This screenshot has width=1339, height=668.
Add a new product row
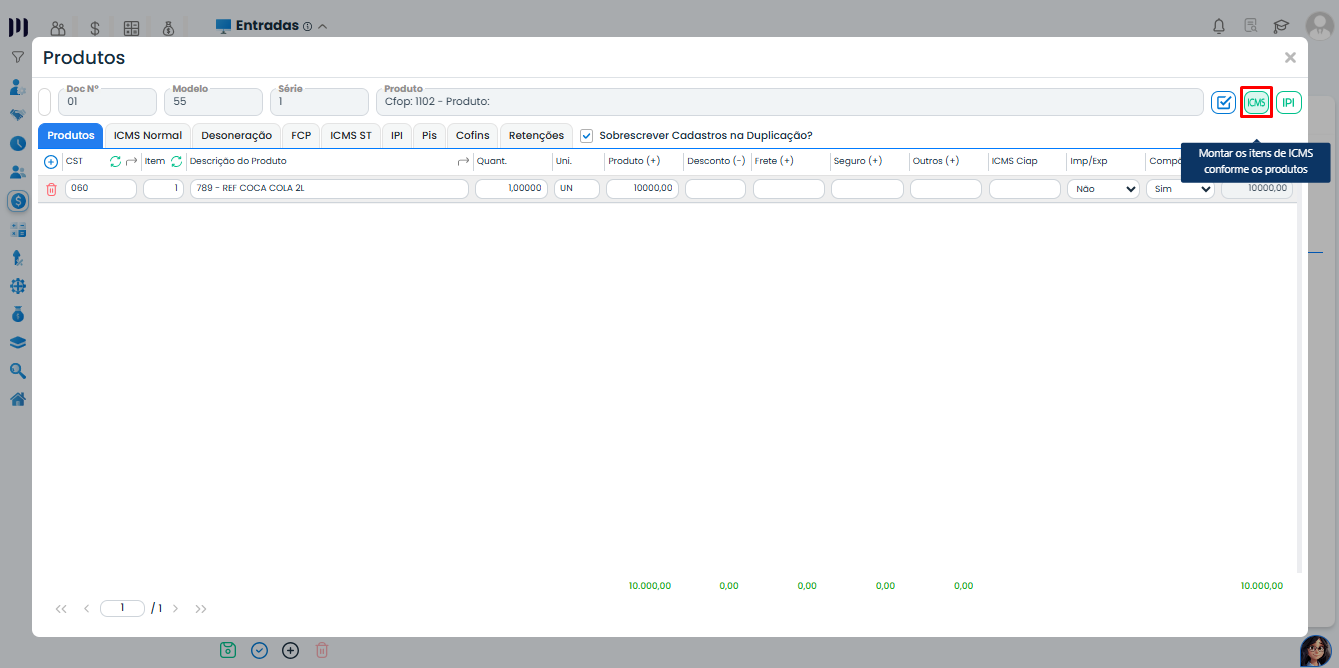point(51,161)
